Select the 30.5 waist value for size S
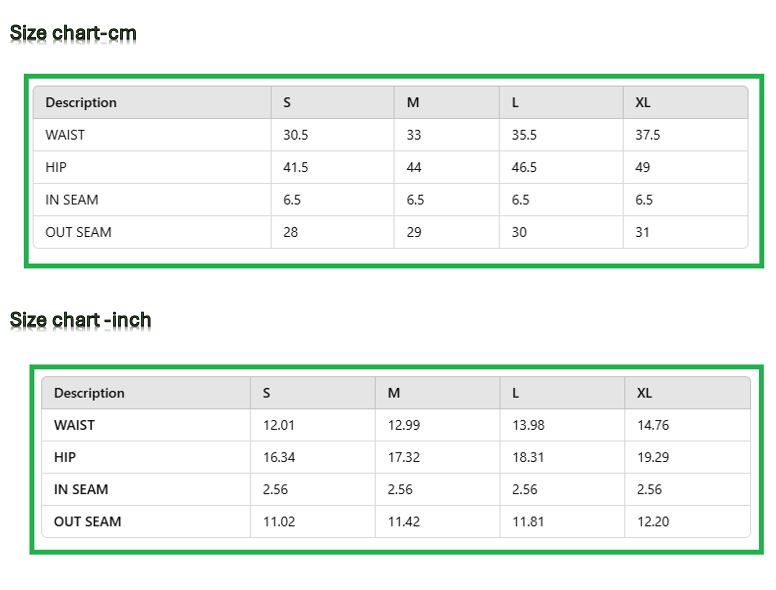The height and width of the screenshot is (590, 776). point(295,135)
